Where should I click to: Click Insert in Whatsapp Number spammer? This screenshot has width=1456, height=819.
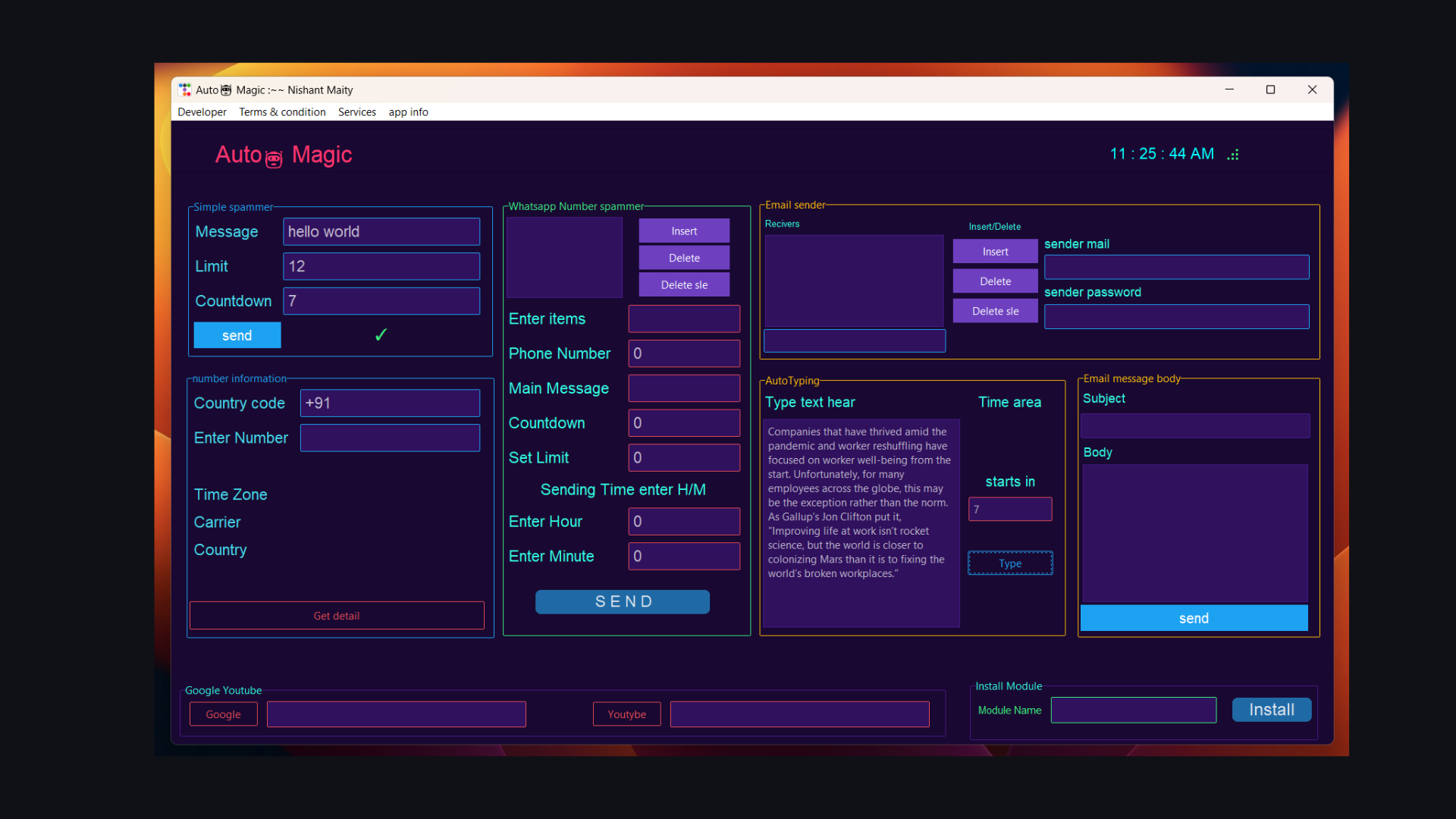click(x=683, y=231)
